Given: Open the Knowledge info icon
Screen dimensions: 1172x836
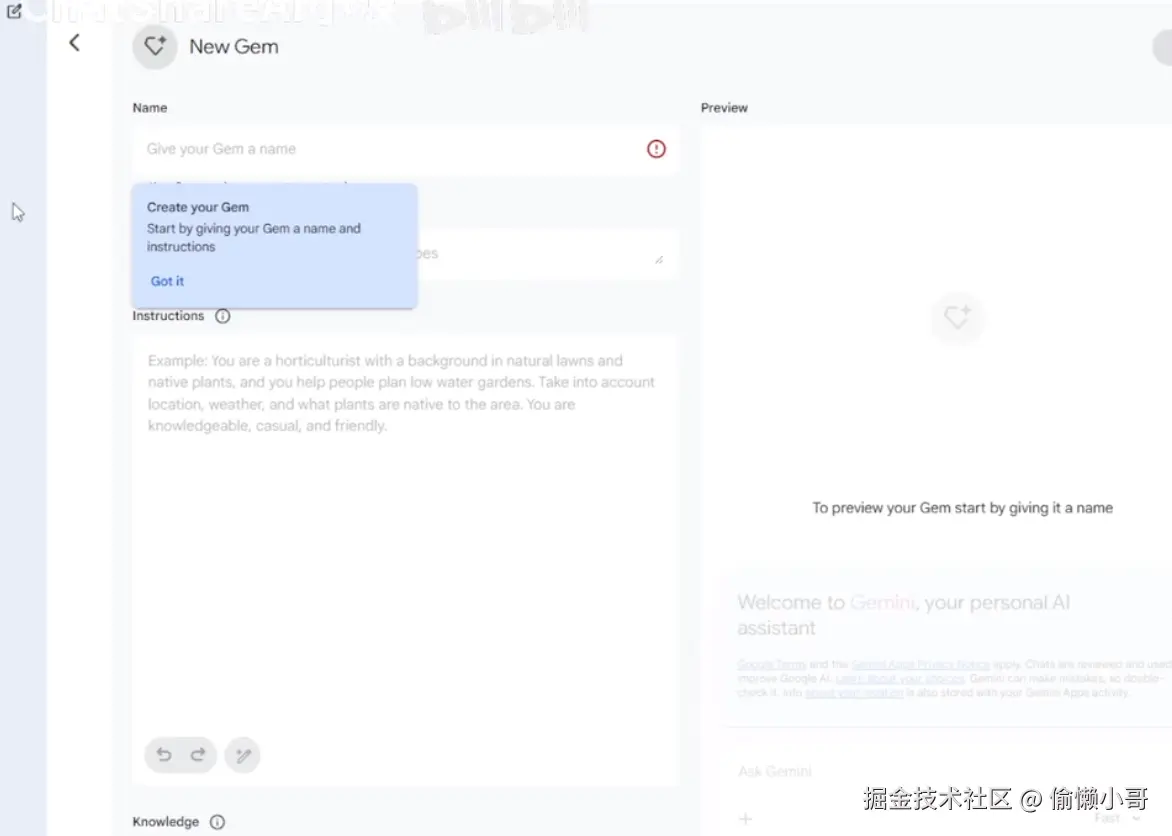Looking at the screenshot, I should click(217, 822).
